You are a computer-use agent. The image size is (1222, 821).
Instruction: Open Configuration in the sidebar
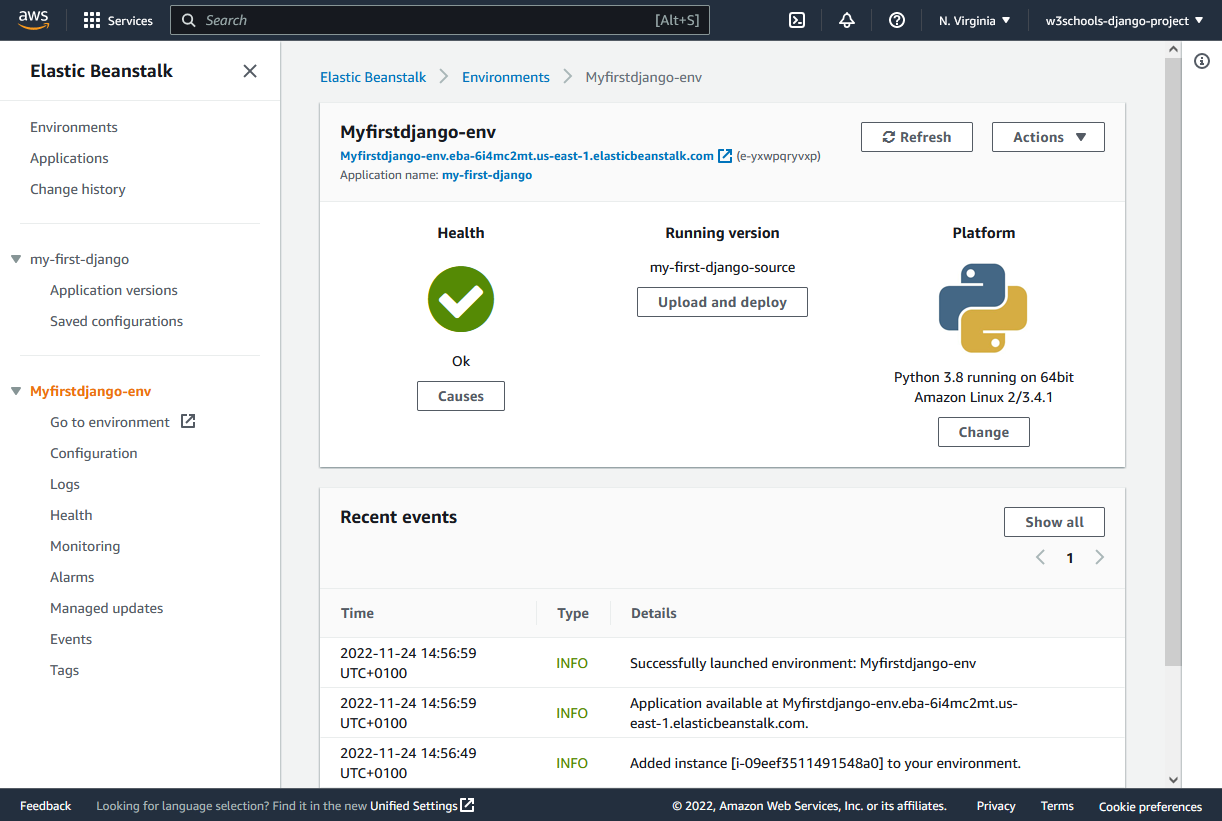point(94,453)
